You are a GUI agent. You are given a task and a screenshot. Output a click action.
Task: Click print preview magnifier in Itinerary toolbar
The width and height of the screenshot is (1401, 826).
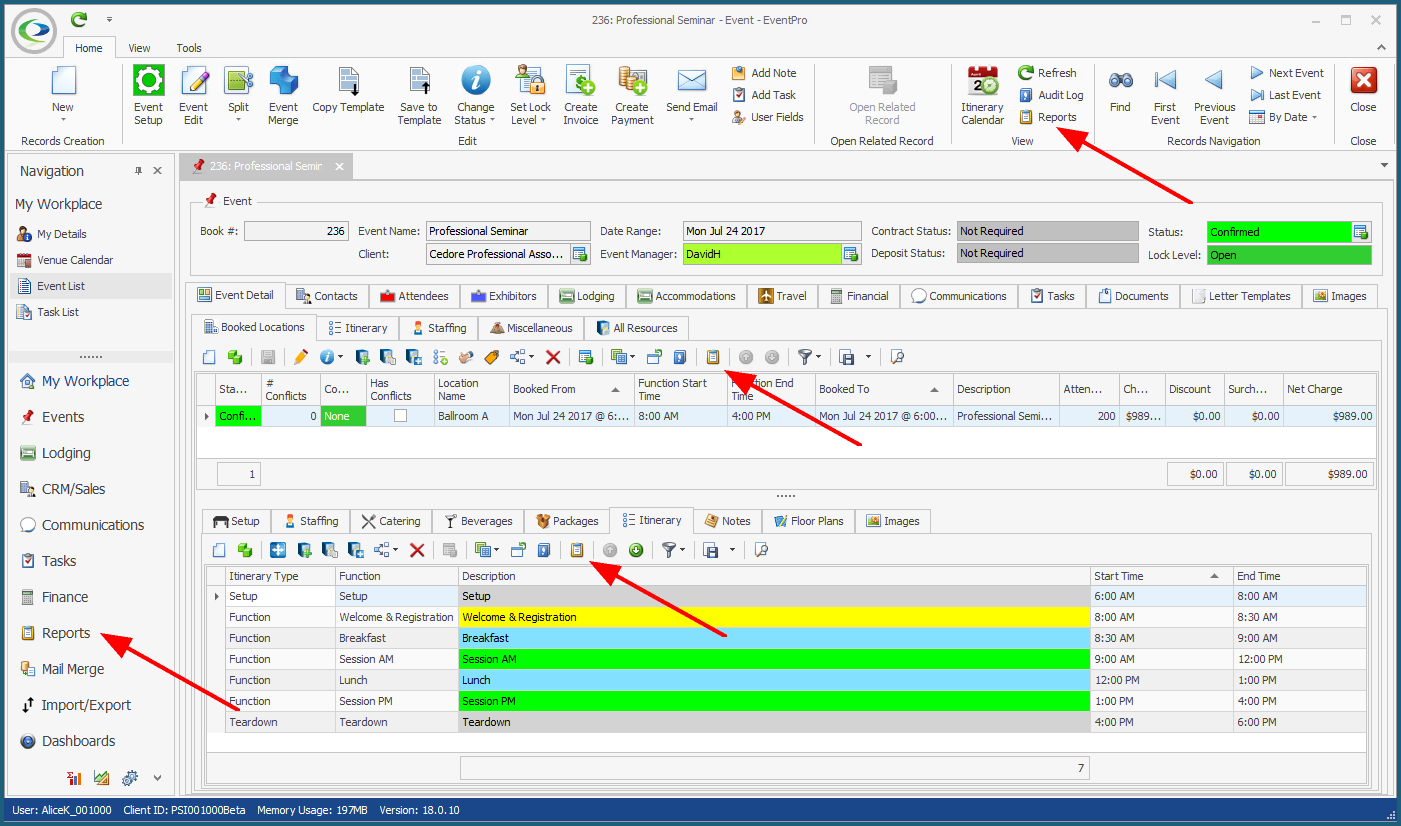coord(761,550)
